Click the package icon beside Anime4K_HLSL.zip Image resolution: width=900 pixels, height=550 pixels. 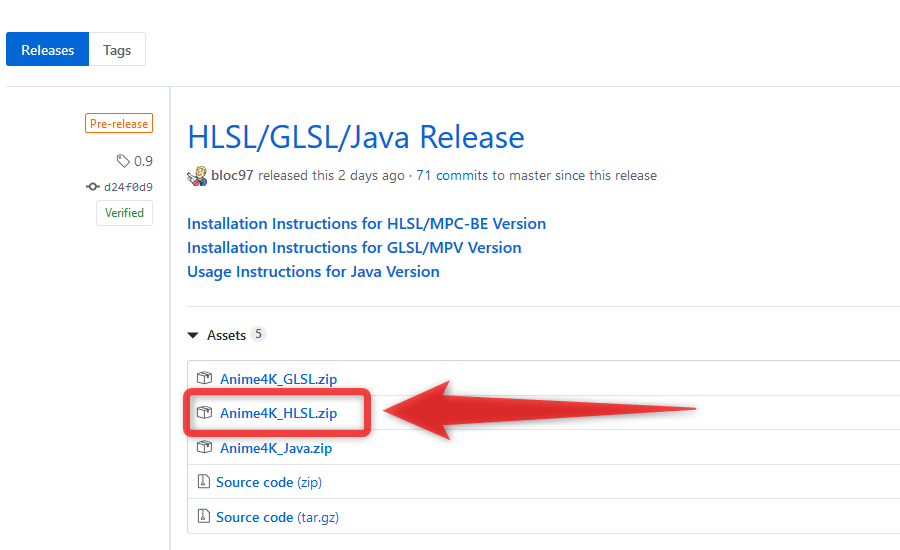[204, 412]
